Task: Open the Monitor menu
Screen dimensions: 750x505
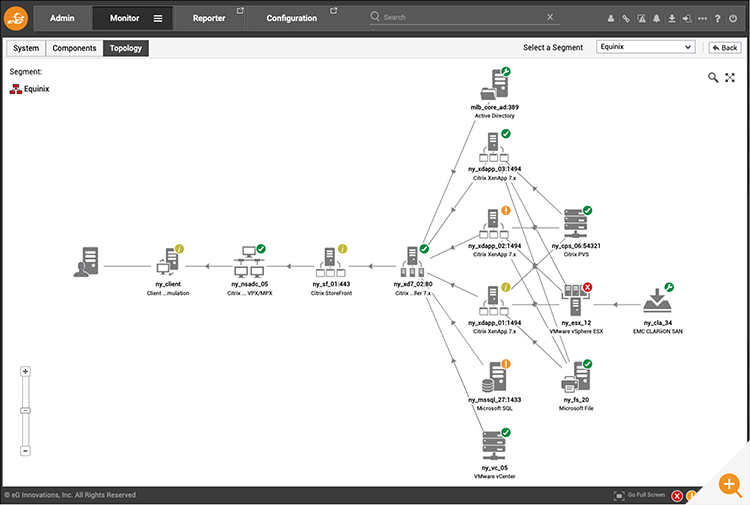Action: click(x=124, y=18)
